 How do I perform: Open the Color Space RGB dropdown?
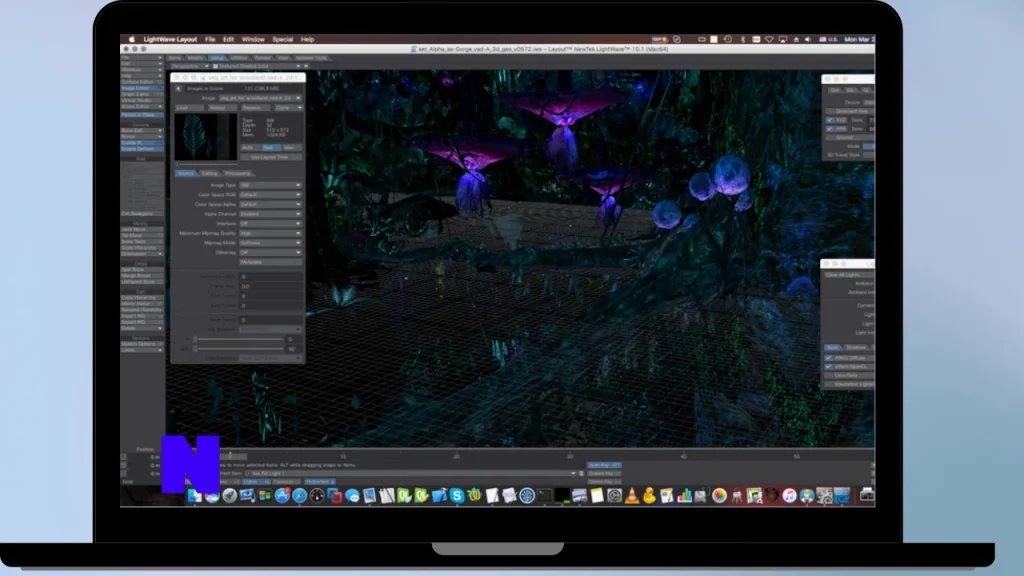pos(270,195)
